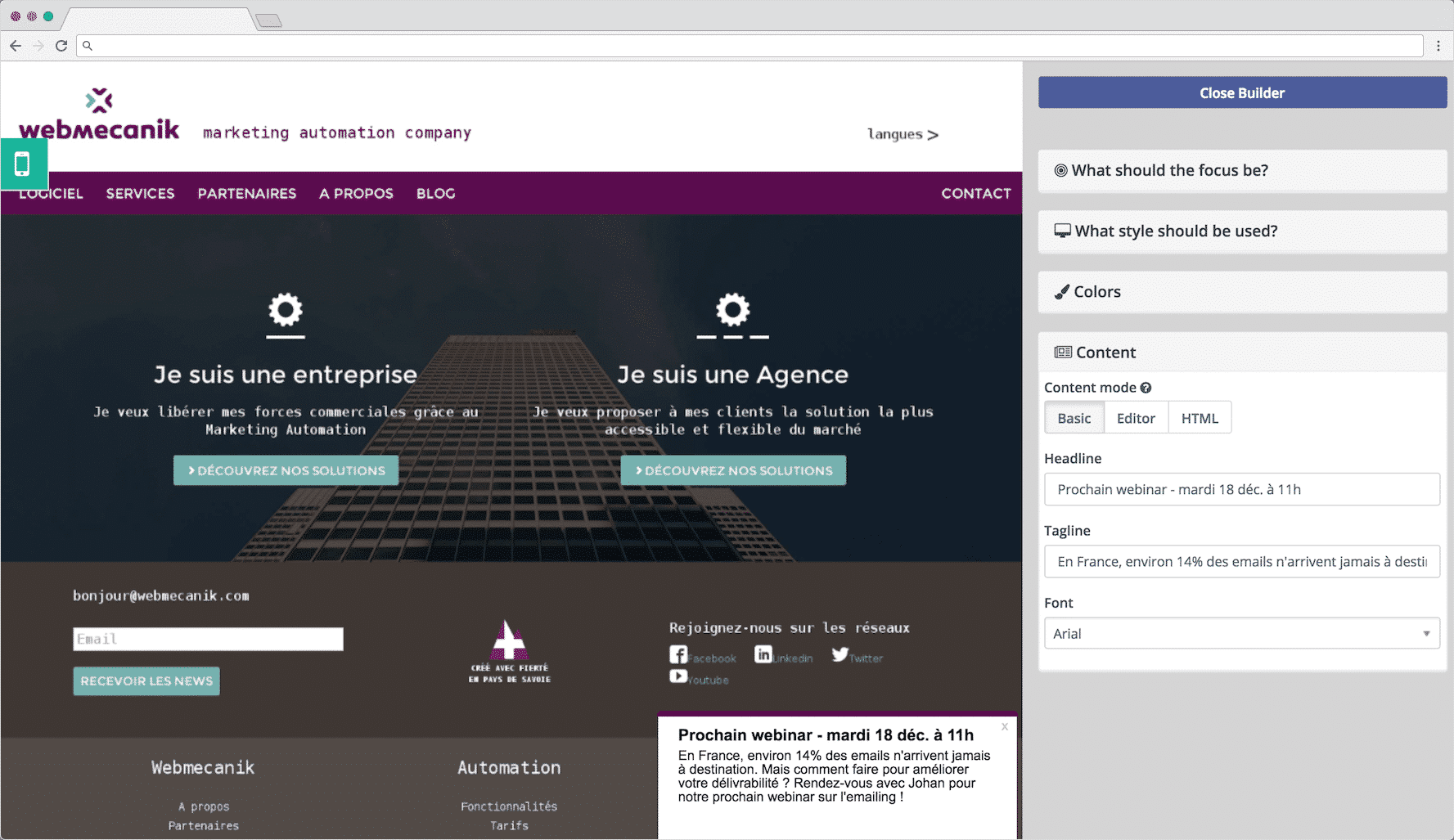
Task: Select Basic content mode
Action: [1074, 418]
